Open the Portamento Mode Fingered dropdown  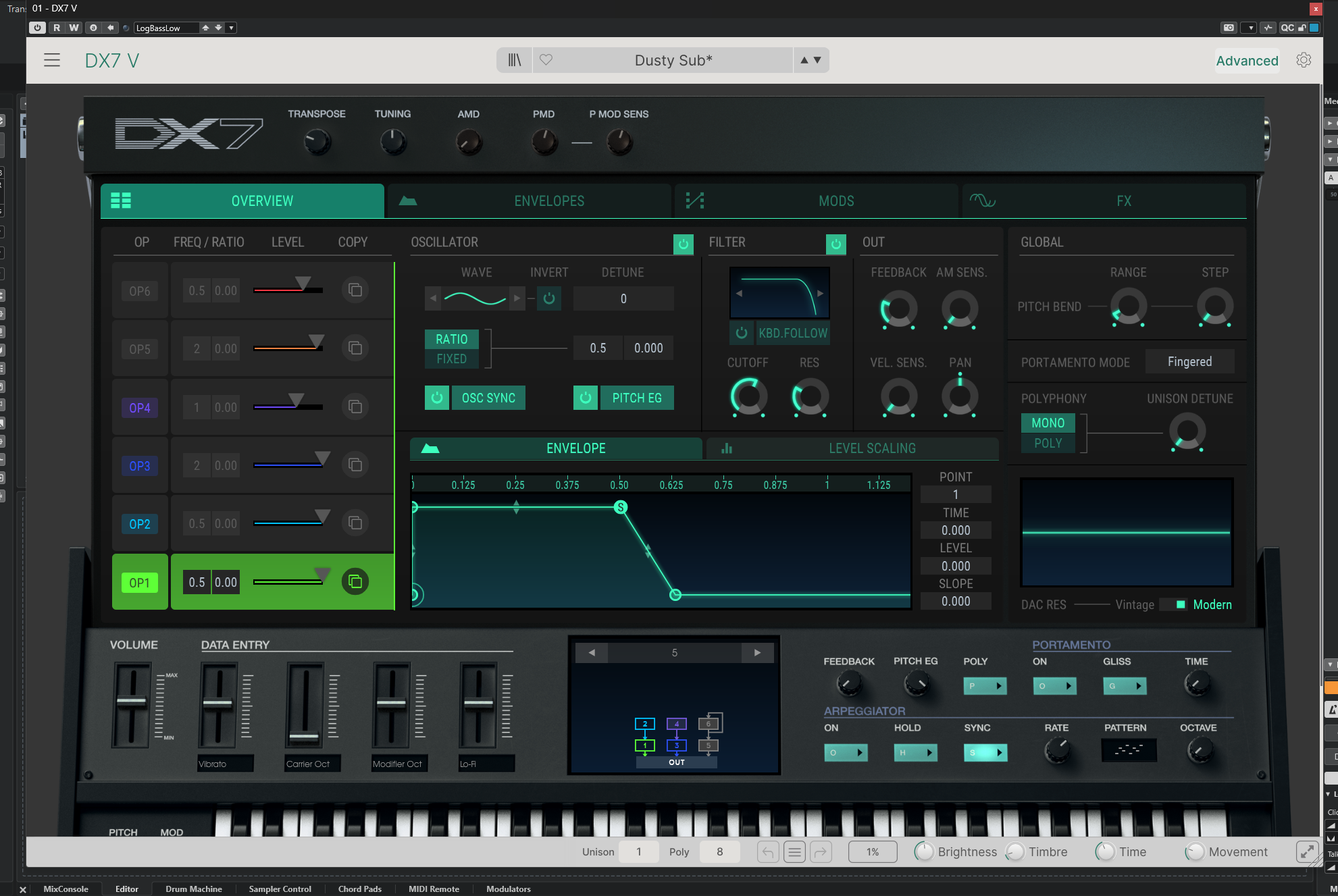1189,361
